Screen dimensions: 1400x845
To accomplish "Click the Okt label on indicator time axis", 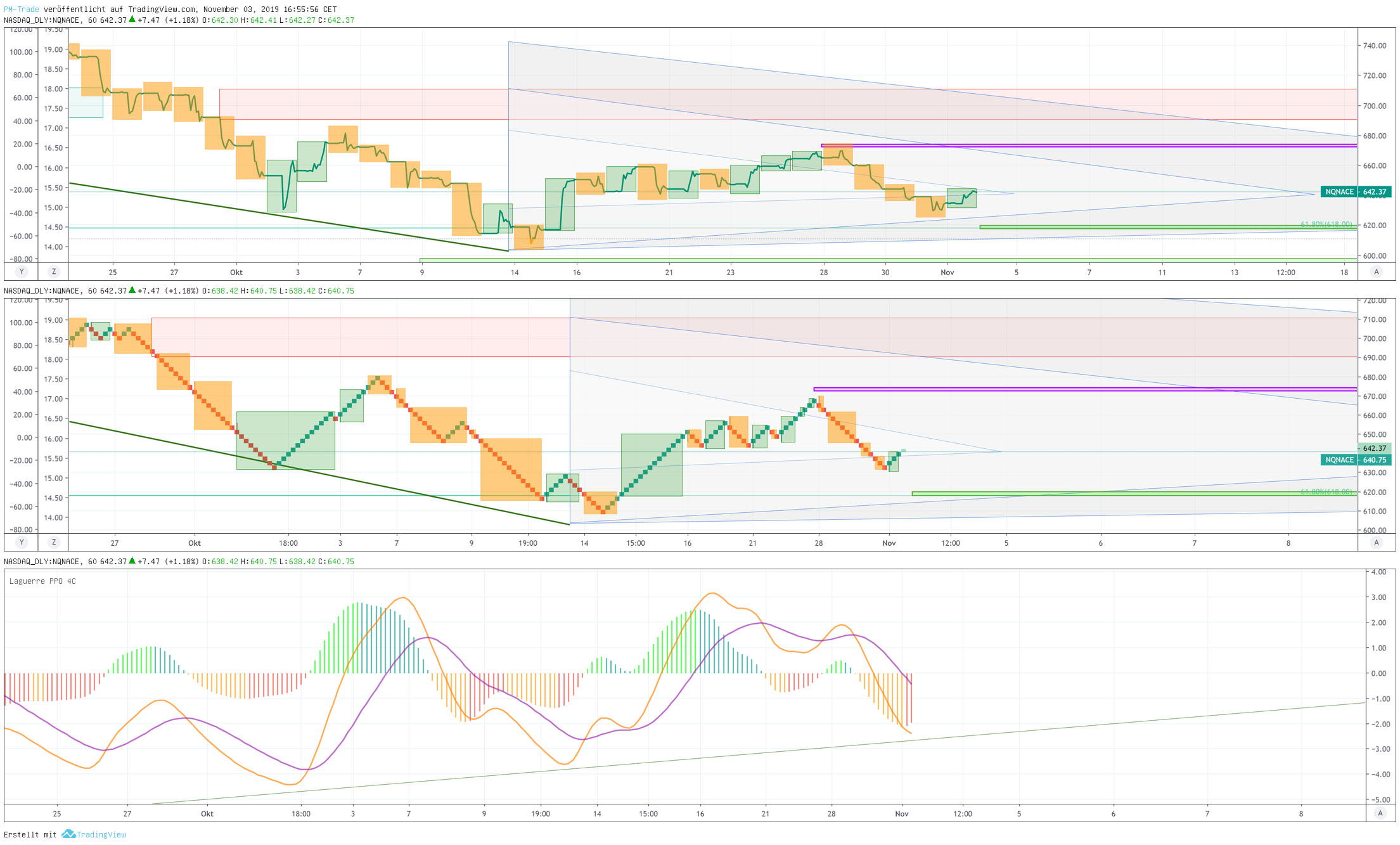I will [207, 813].
